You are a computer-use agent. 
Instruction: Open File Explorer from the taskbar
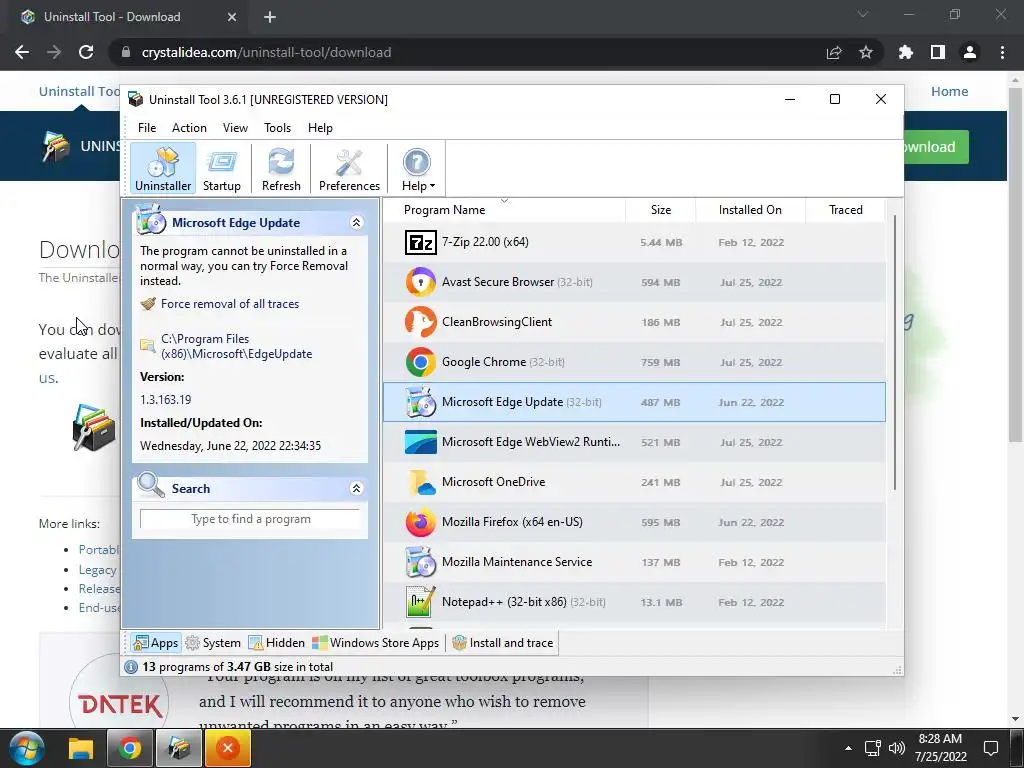[82, 748]
